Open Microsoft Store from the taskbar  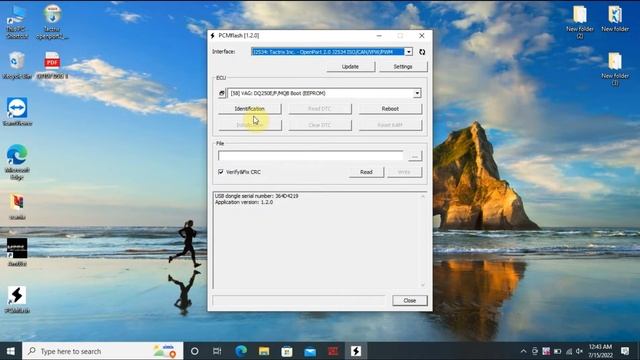tap(287, 351)
